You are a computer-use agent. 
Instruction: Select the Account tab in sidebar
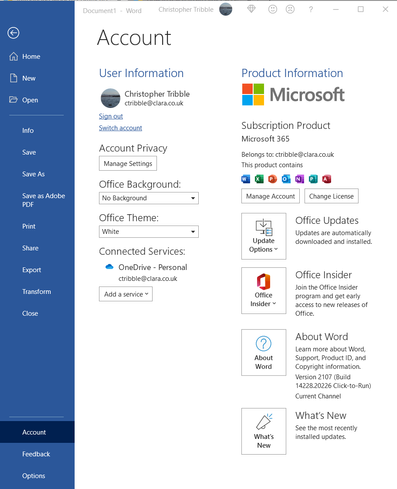click(37, 432)
